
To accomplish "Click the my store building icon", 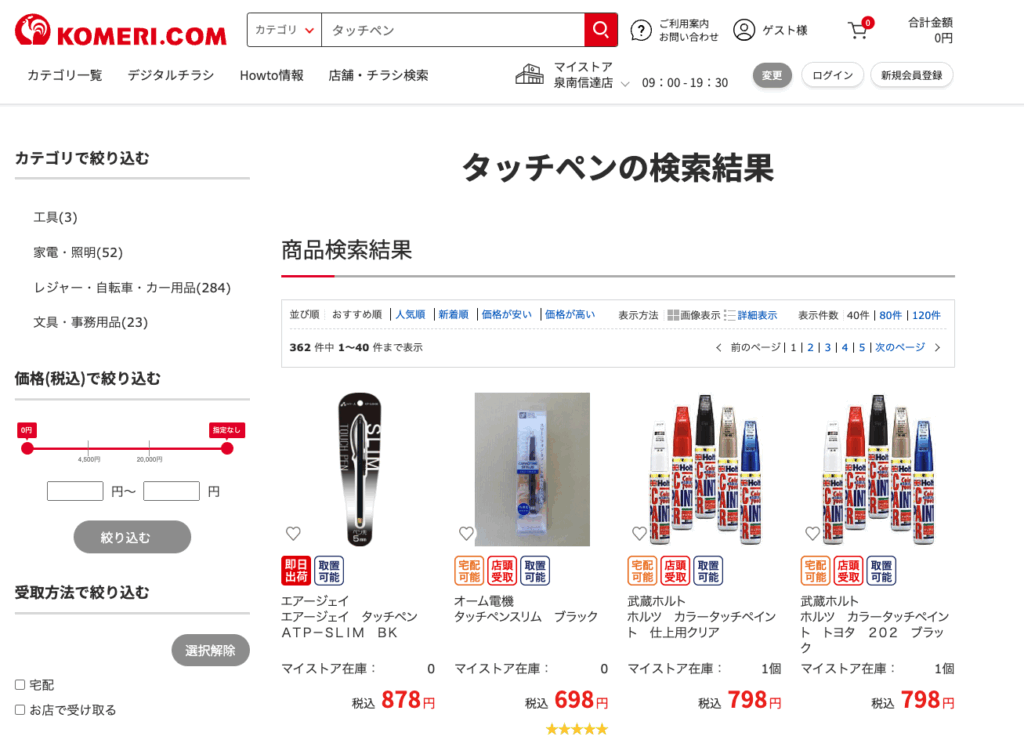I will coord(530,74).
